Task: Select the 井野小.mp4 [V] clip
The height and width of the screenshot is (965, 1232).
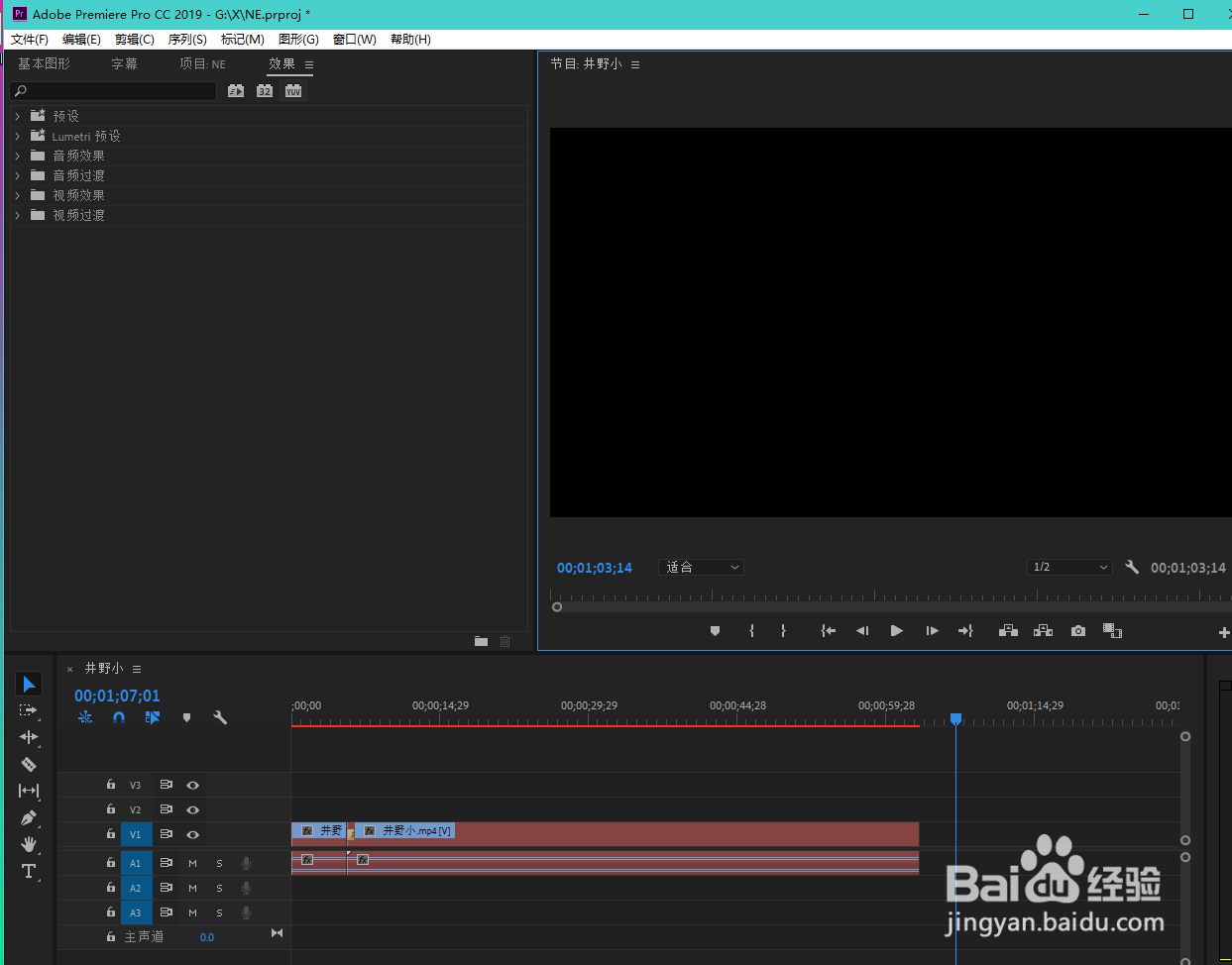Action: 634,833
